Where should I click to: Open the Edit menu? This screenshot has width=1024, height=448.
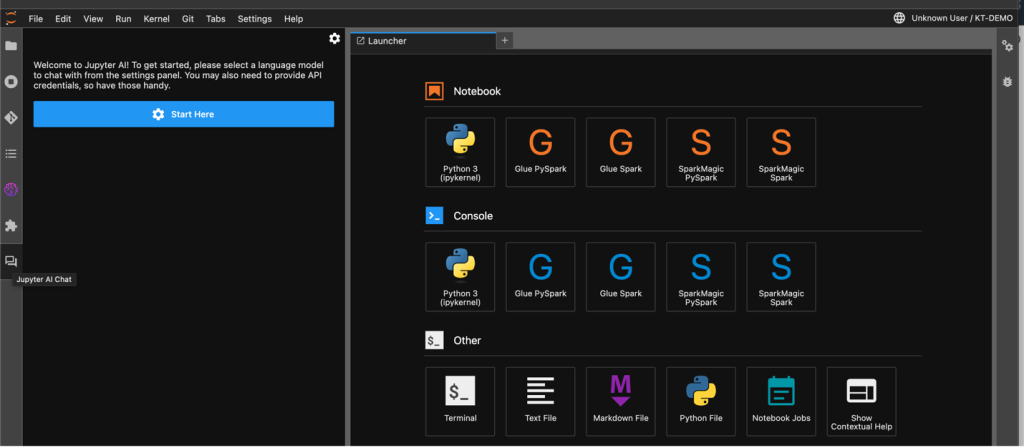coord(63,19)
